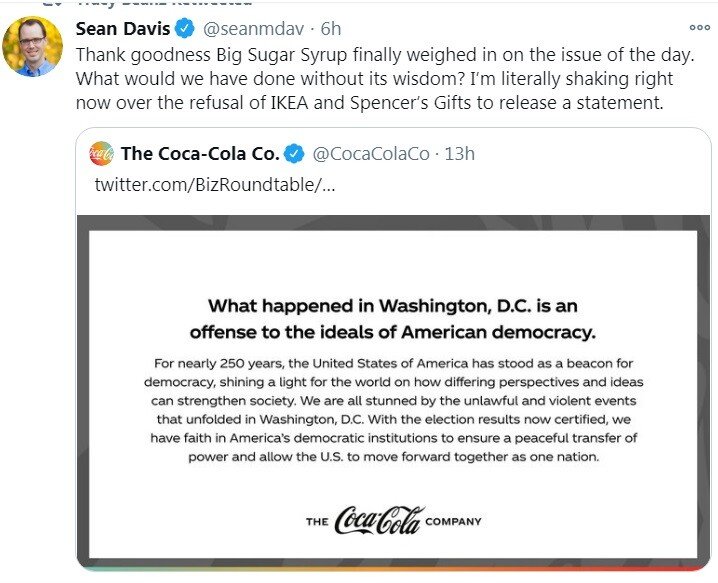Open the @CocaColaCo handle
718x583 pixels.
371,154
